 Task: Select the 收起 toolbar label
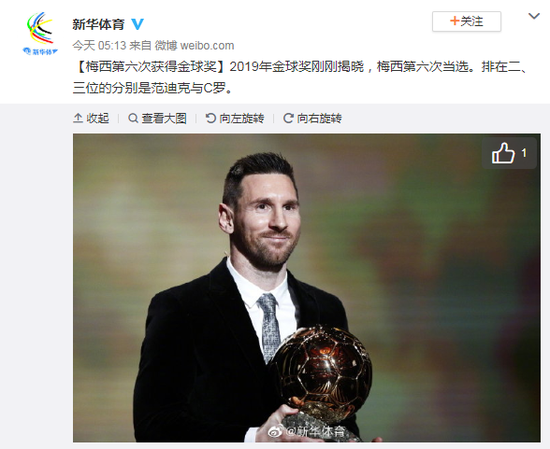click(x=98, y=118)
